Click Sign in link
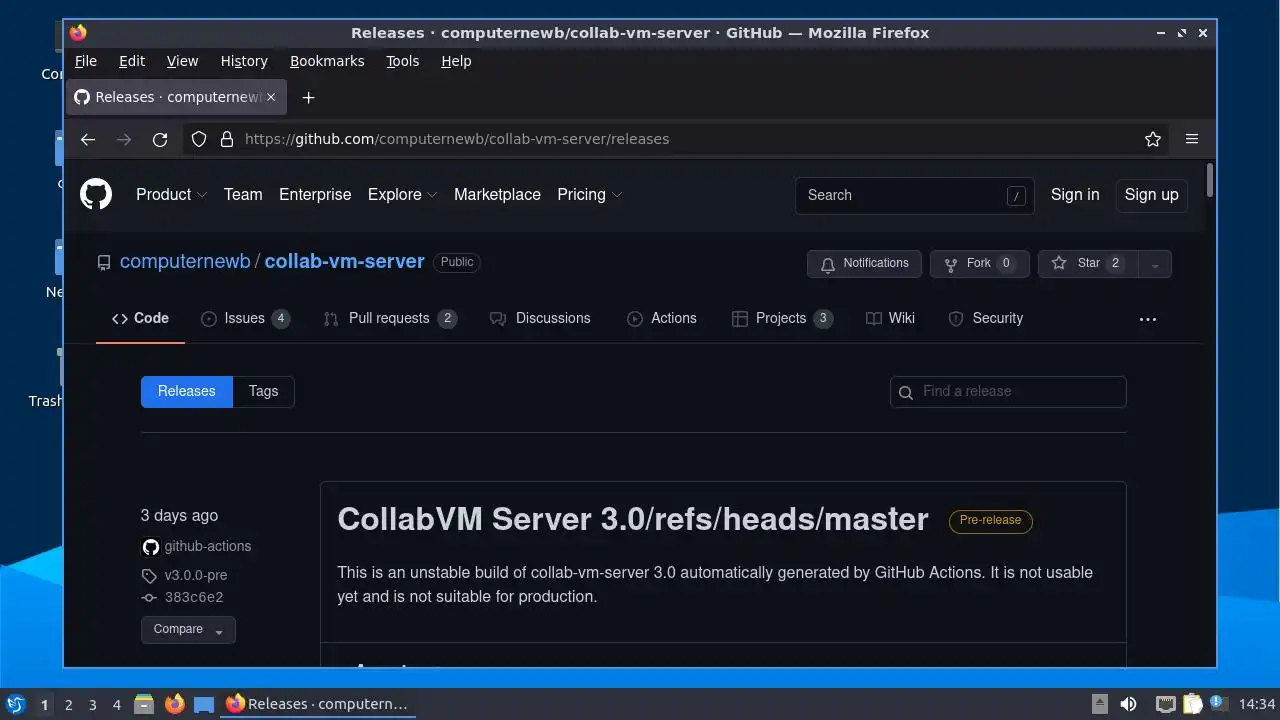 (x=1075, y=194)
